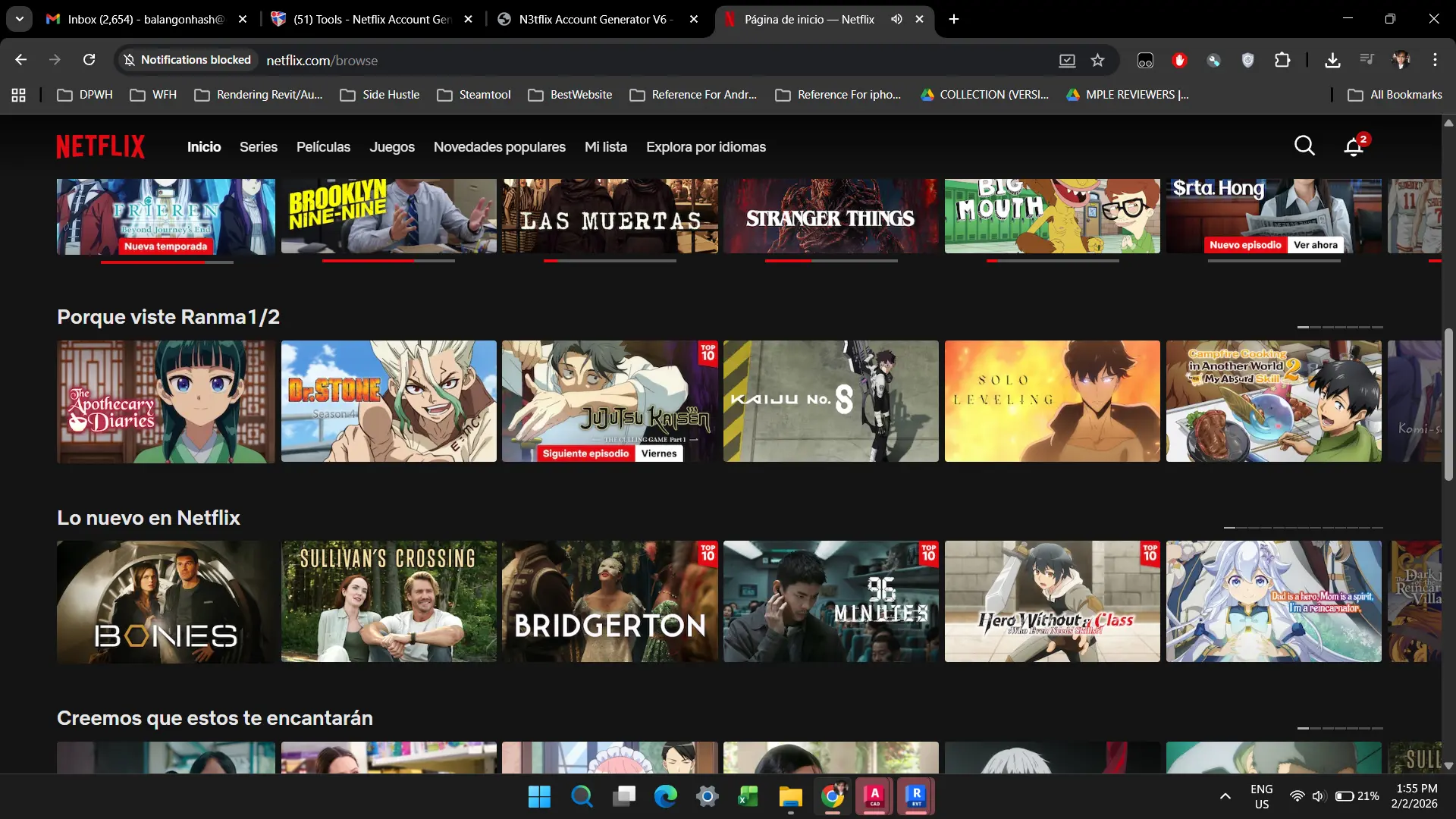Click Creemos que estos te encantarán title
Viewport: 1456px width, 819px height.
pos(215,718)
